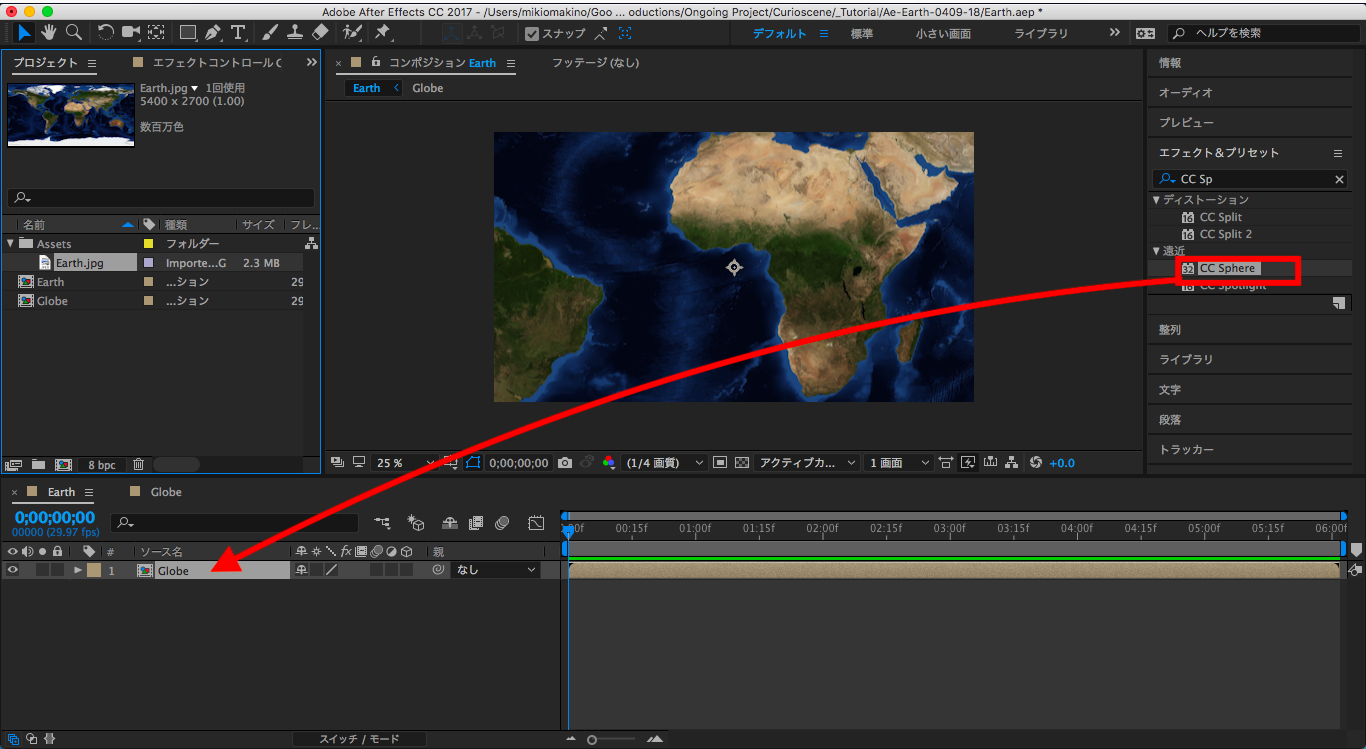1366x749 pixels.
Task: Open the parent なし dropdown for Globe
Action: pyautogui.click(x=496, y=570)
